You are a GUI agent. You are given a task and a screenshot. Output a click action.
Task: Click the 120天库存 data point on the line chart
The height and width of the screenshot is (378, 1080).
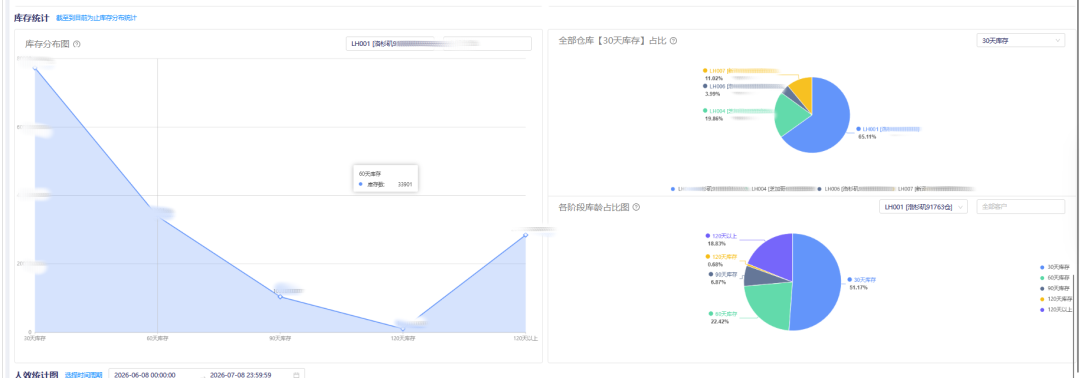tap(403, 328)
